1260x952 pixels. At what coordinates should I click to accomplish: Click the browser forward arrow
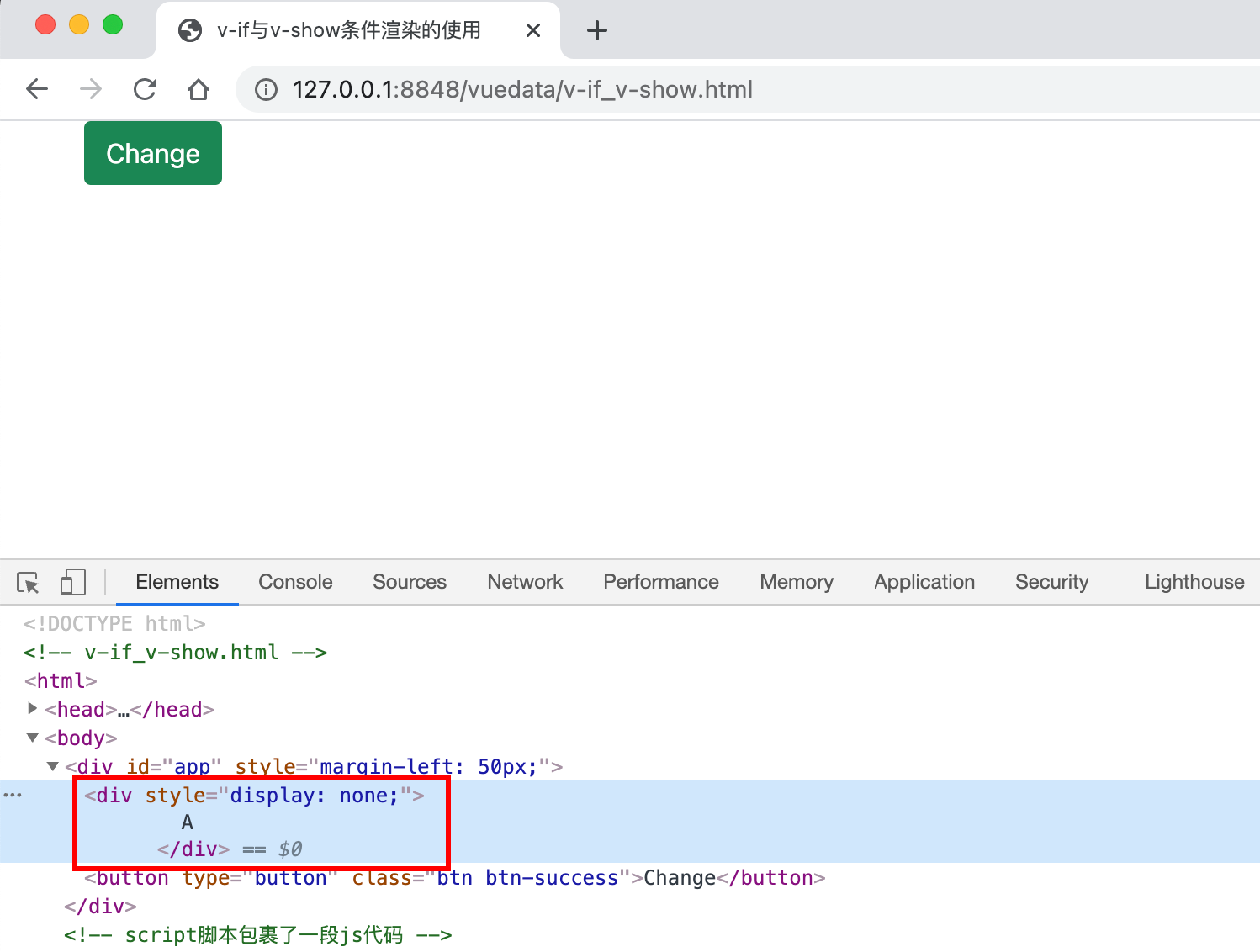coord(90,89)
